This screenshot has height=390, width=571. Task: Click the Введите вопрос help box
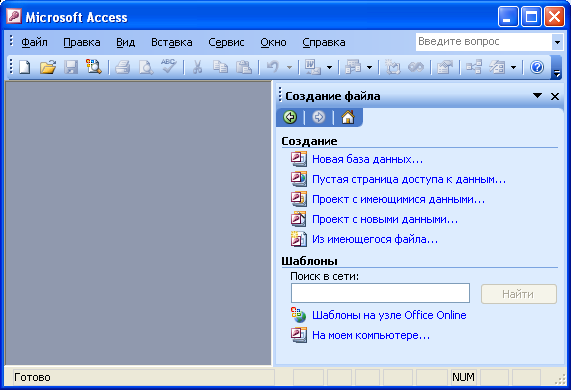click(484, 42)
